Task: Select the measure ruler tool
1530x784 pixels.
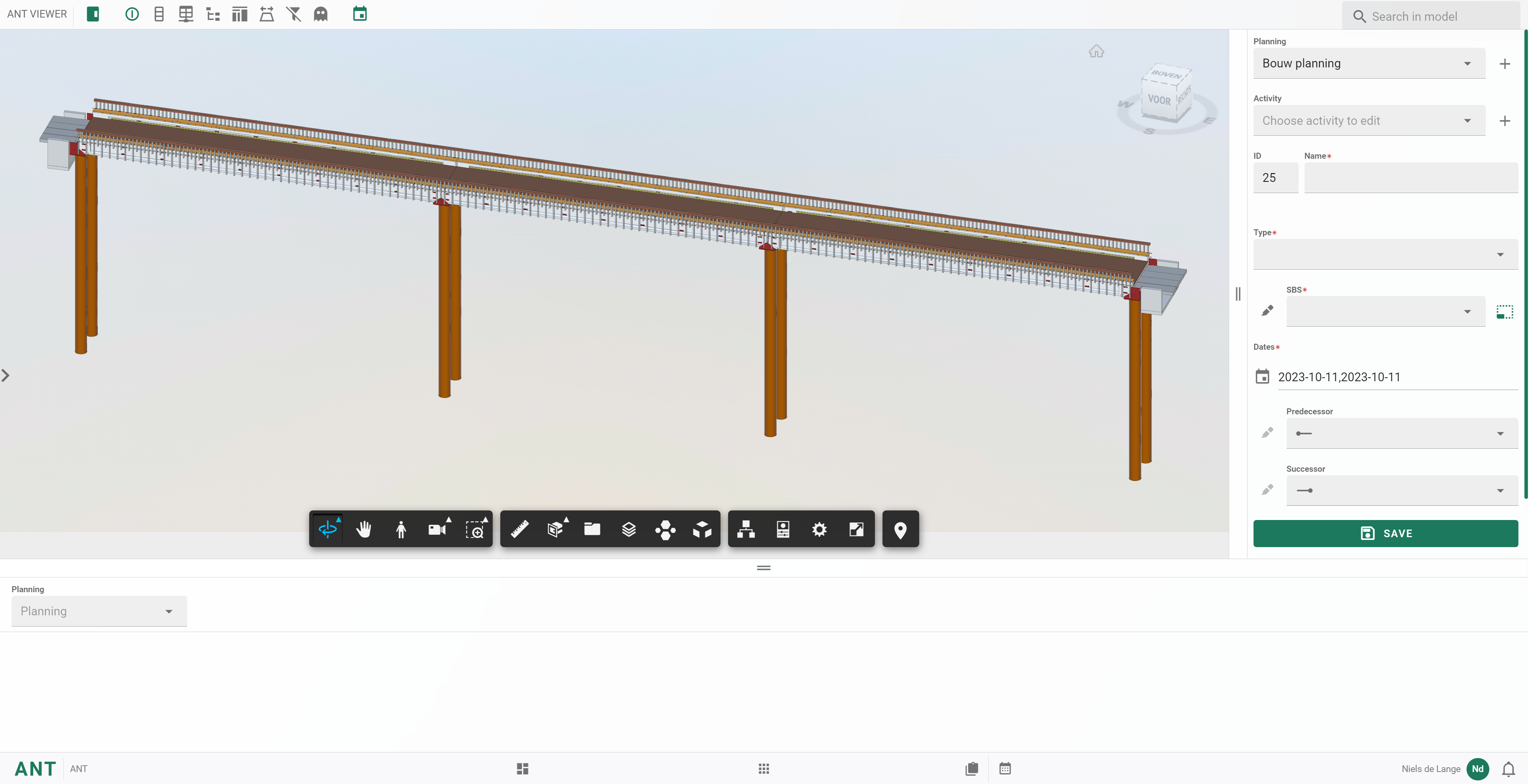Action: pyautogui.click(x=520, y=529)
